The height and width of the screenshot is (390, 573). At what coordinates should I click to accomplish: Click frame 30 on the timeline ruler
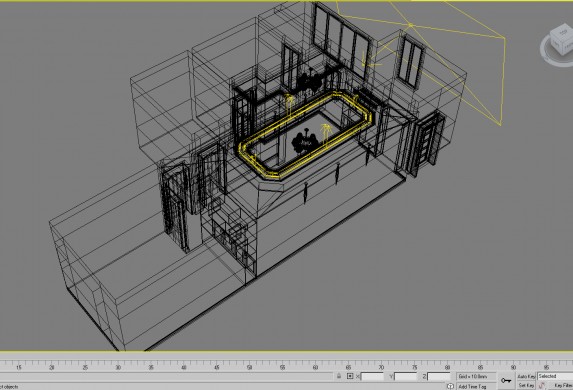[x=118, y=366]
